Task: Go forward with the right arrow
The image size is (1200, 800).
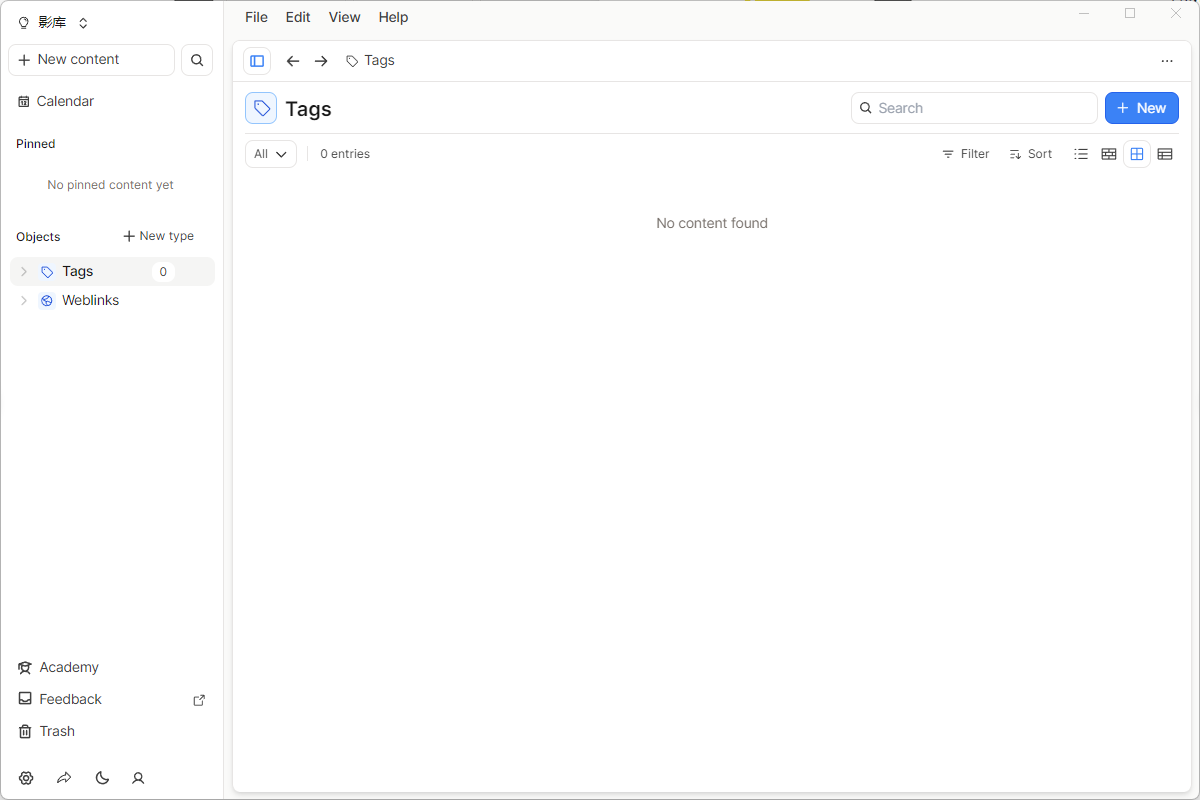Action: (x=321, y=61)
